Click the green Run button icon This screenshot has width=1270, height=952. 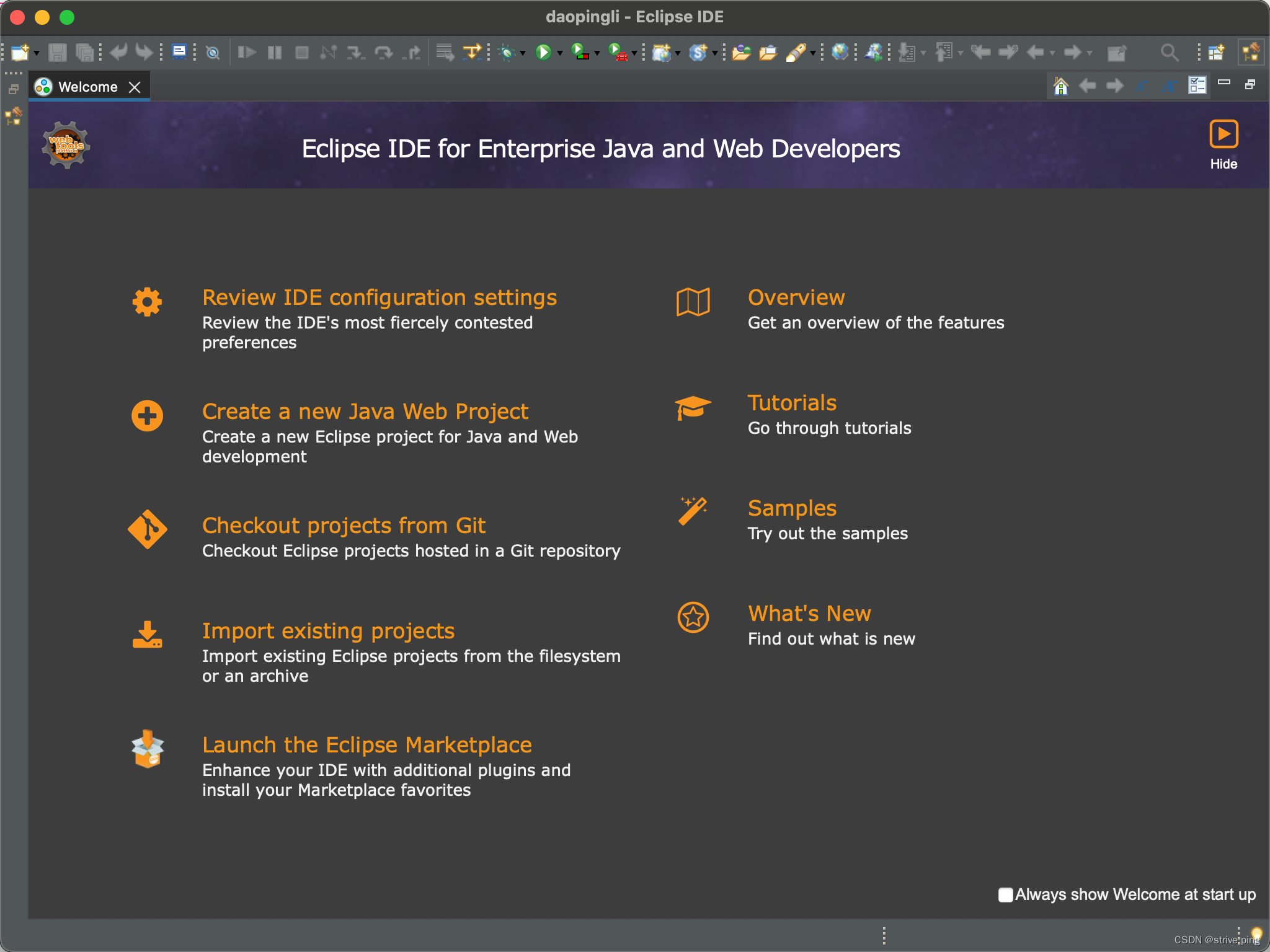coord(543,52)
